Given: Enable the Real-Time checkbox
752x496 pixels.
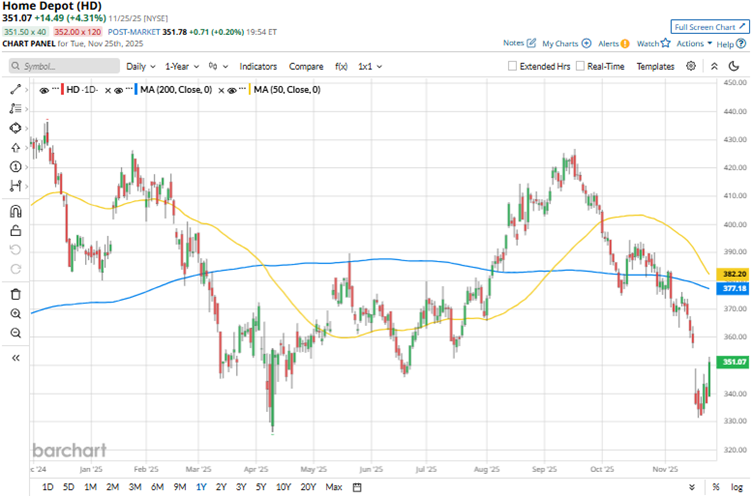Looking at the screenshot, I should (x=580, y=66).
